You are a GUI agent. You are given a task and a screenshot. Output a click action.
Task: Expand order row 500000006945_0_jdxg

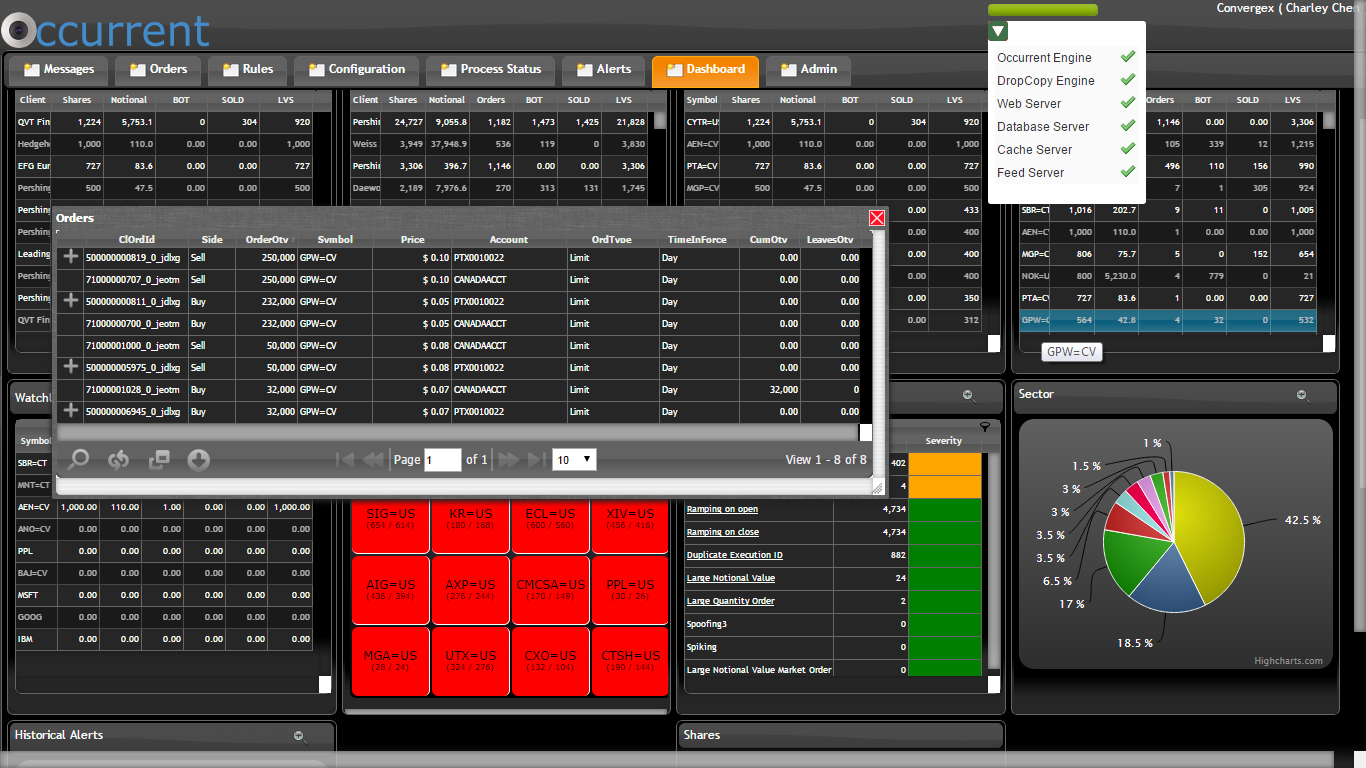pos(71,411)
